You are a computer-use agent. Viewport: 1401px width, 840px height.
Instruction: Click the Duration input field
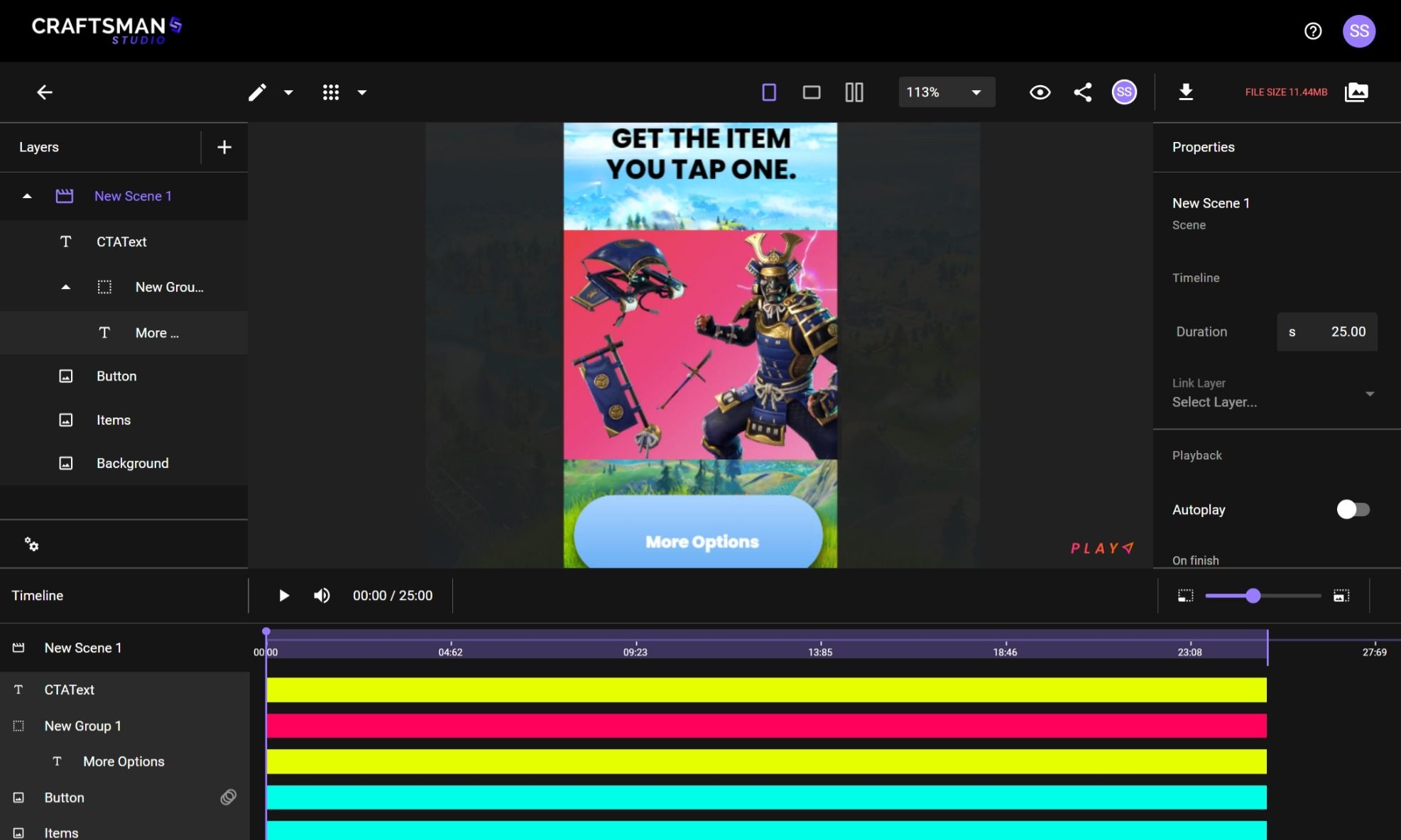[1326, 332]
